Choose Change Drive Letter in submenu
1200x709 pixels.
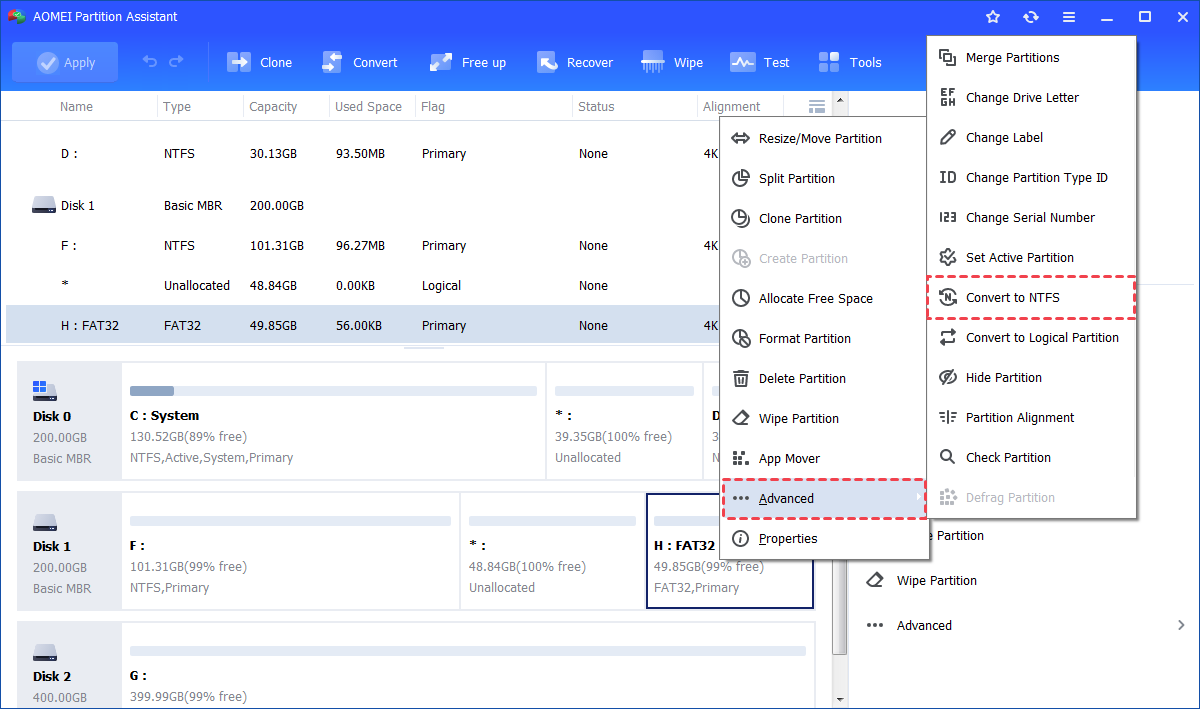1031,97
